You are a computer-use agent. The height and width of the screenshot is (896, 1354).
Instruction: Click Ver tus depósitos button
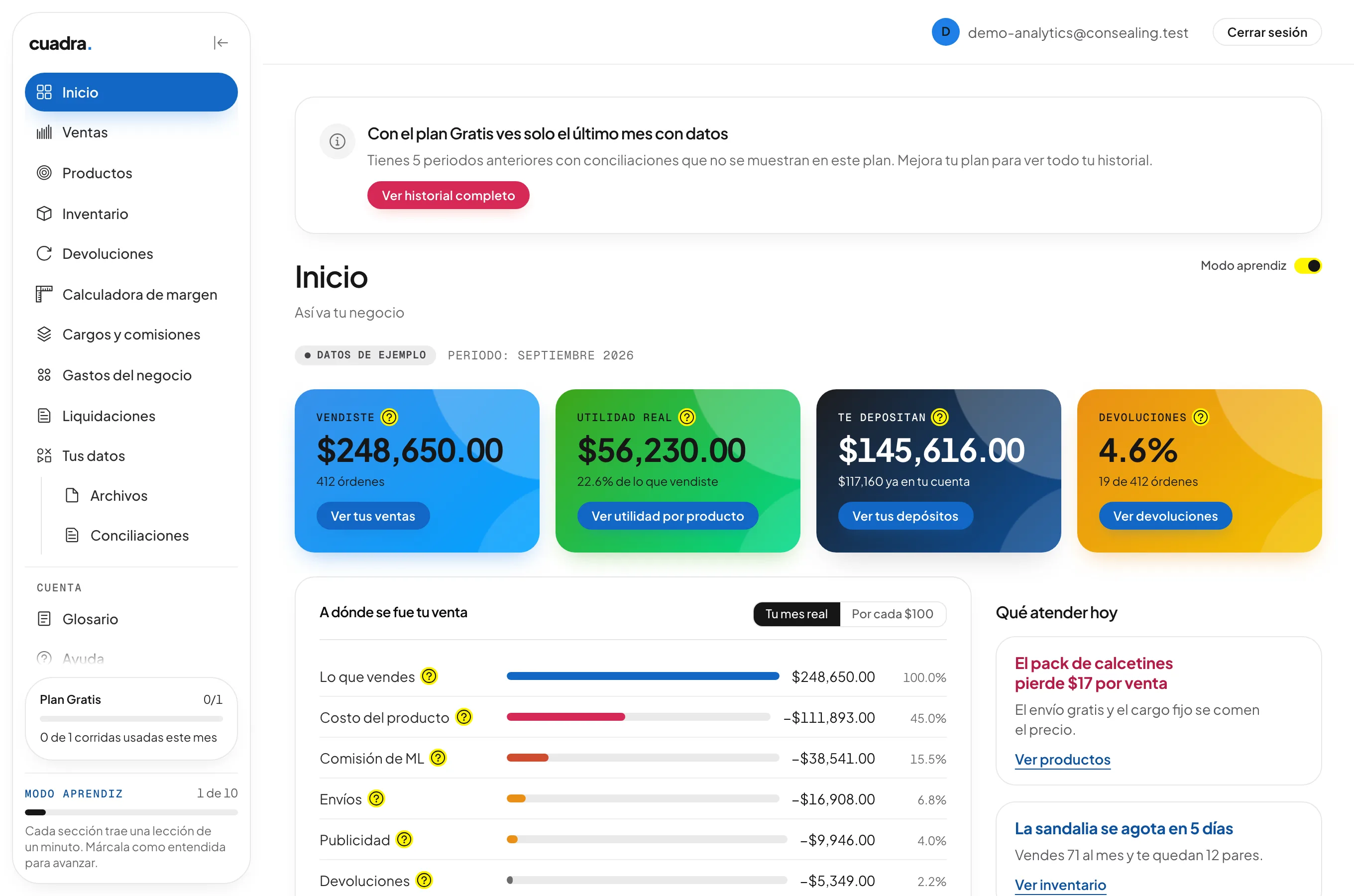point(905,516)
